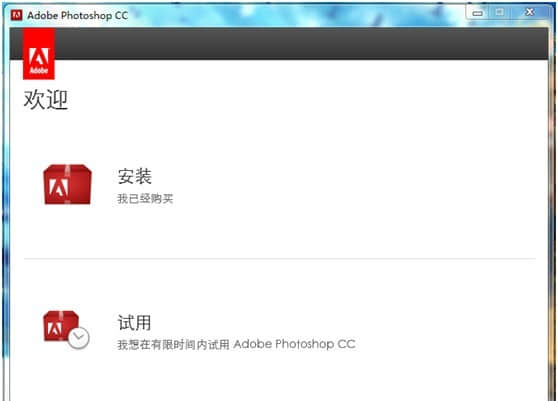Click the word Adobe inside the red logo
The height and width of the screenshot is (417, 558).
(39, 70)
